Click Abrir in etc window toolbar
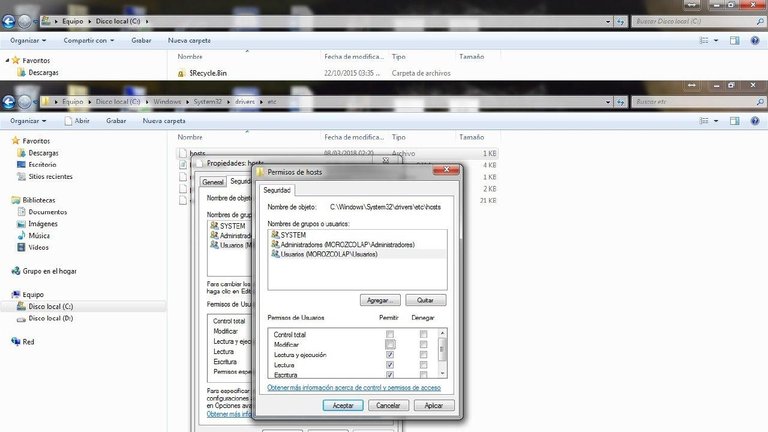 (77, 120)
